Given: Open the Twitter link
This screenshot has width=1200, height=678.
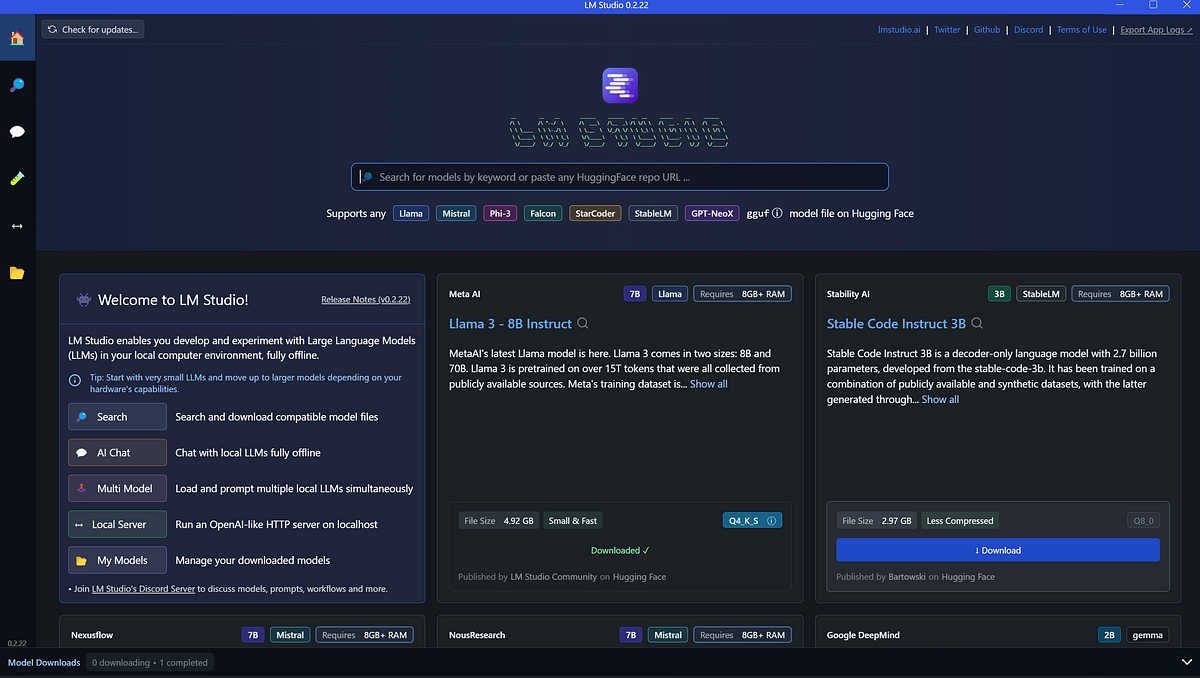Looking at the screenshot, I should point(947,30).
